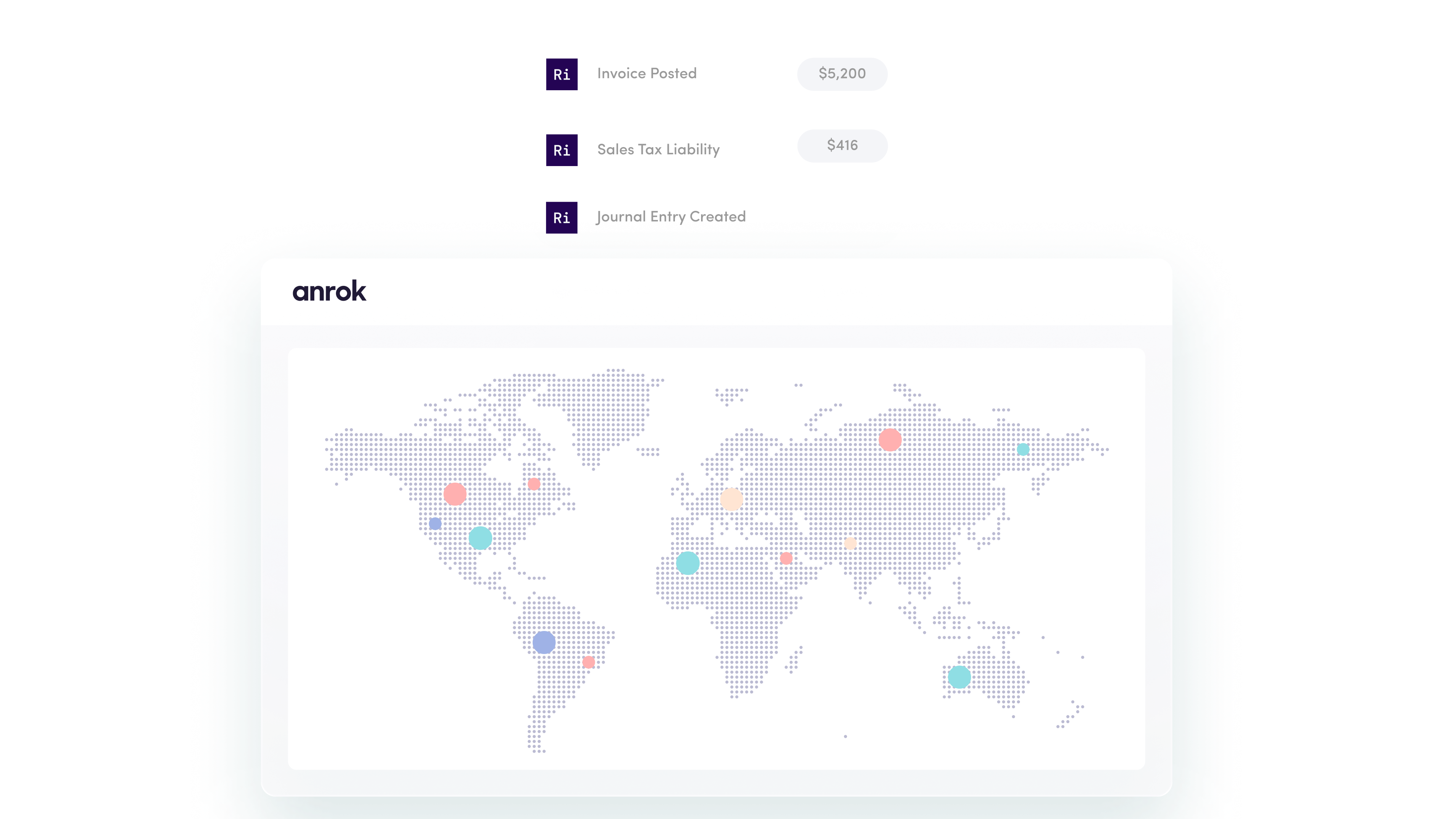
Task: Select the large pink marker in western North America
Action: (x=455, y=494)
